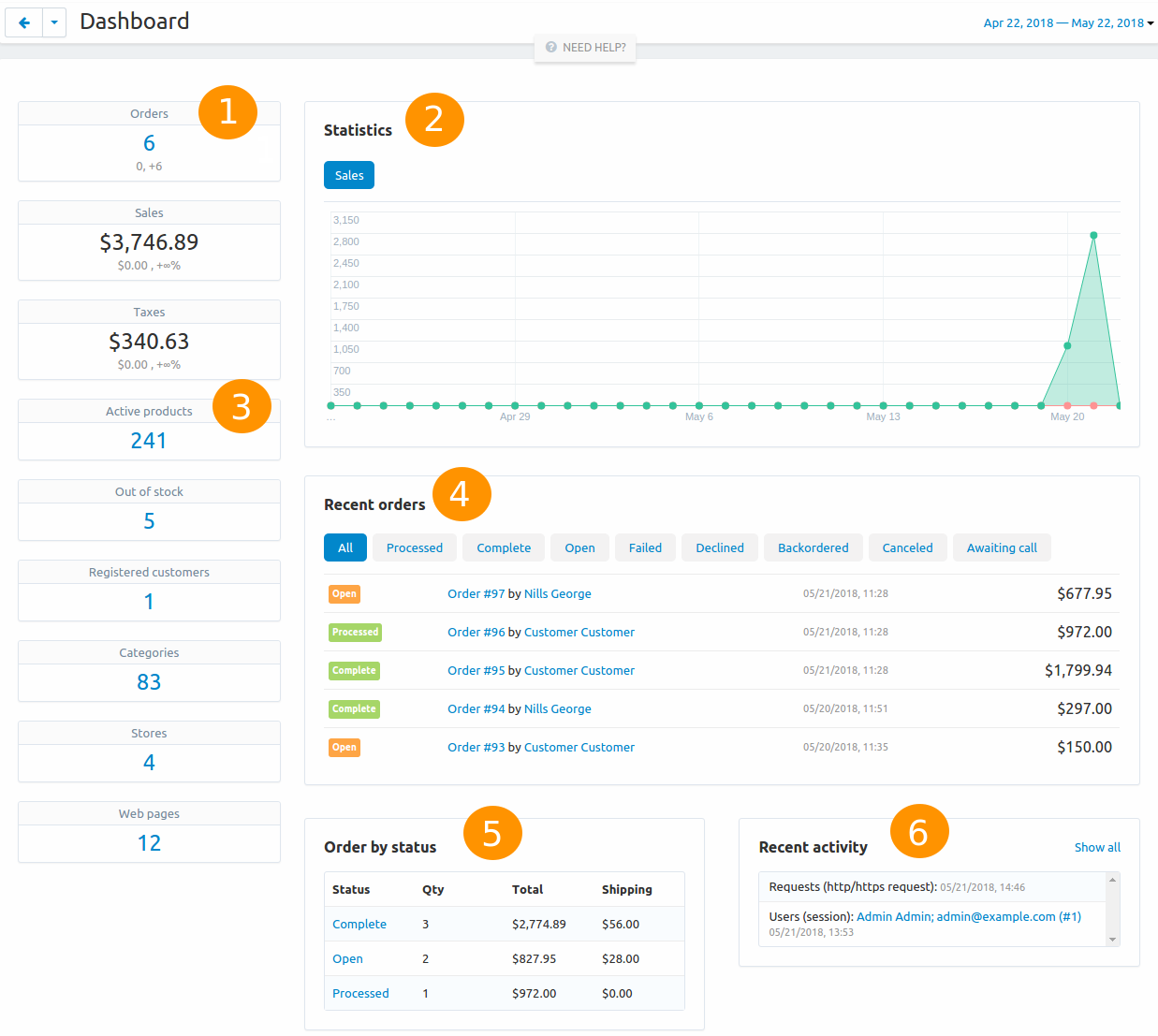Screen dimensions: 1158x1036
Task: Show Canceled recent orders
Action: [x=907, y=547]
